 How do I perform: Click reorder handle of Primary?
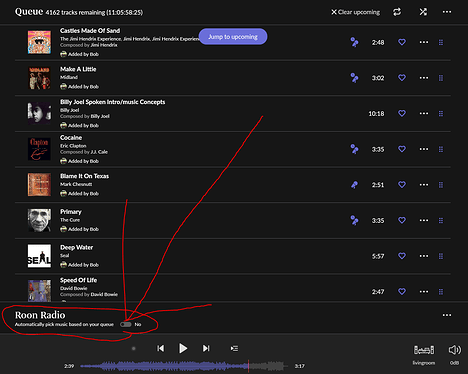click(441, 221)
